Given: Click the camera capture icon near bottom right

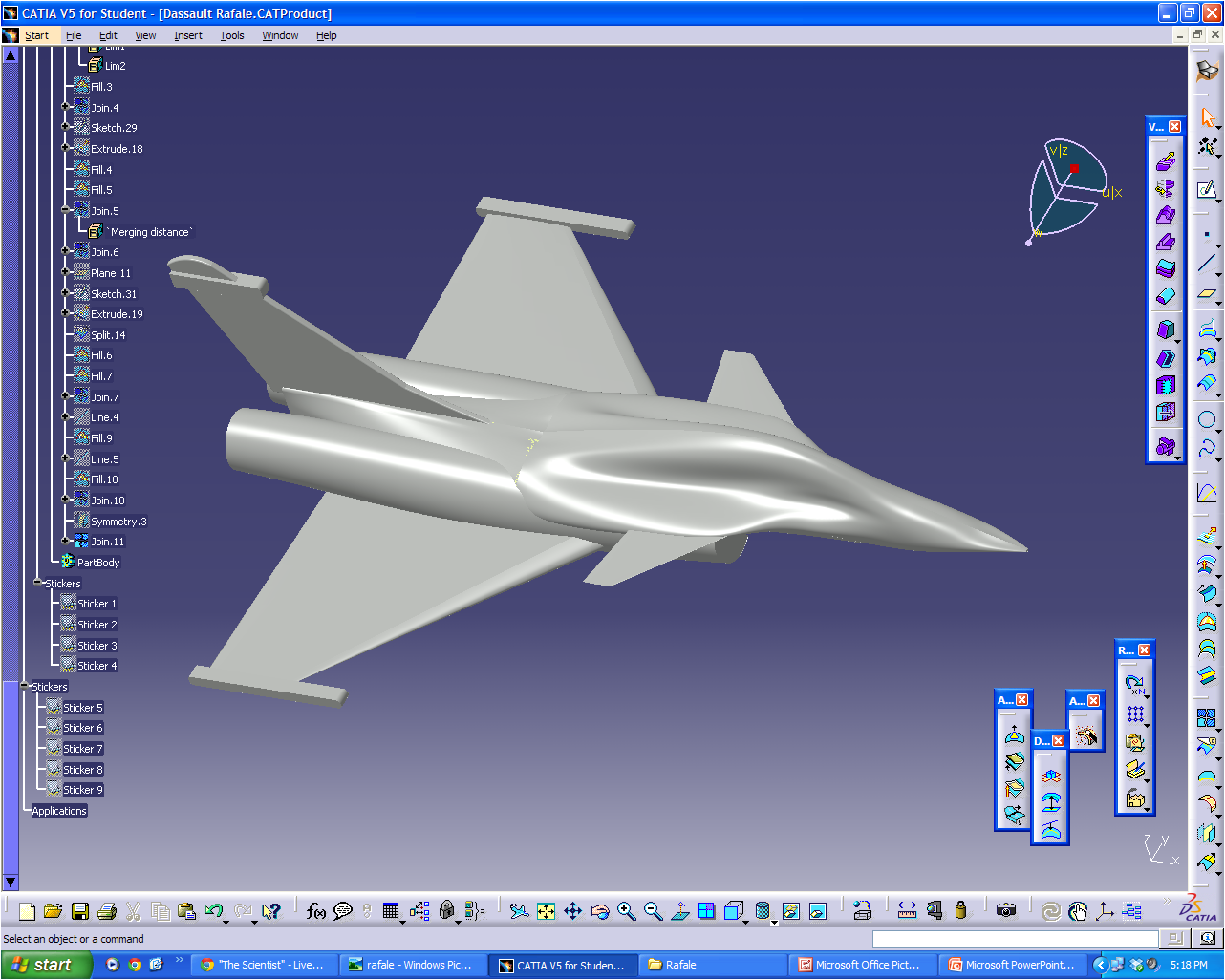Looking at the screenshot, I should (x=1006, y=910).
